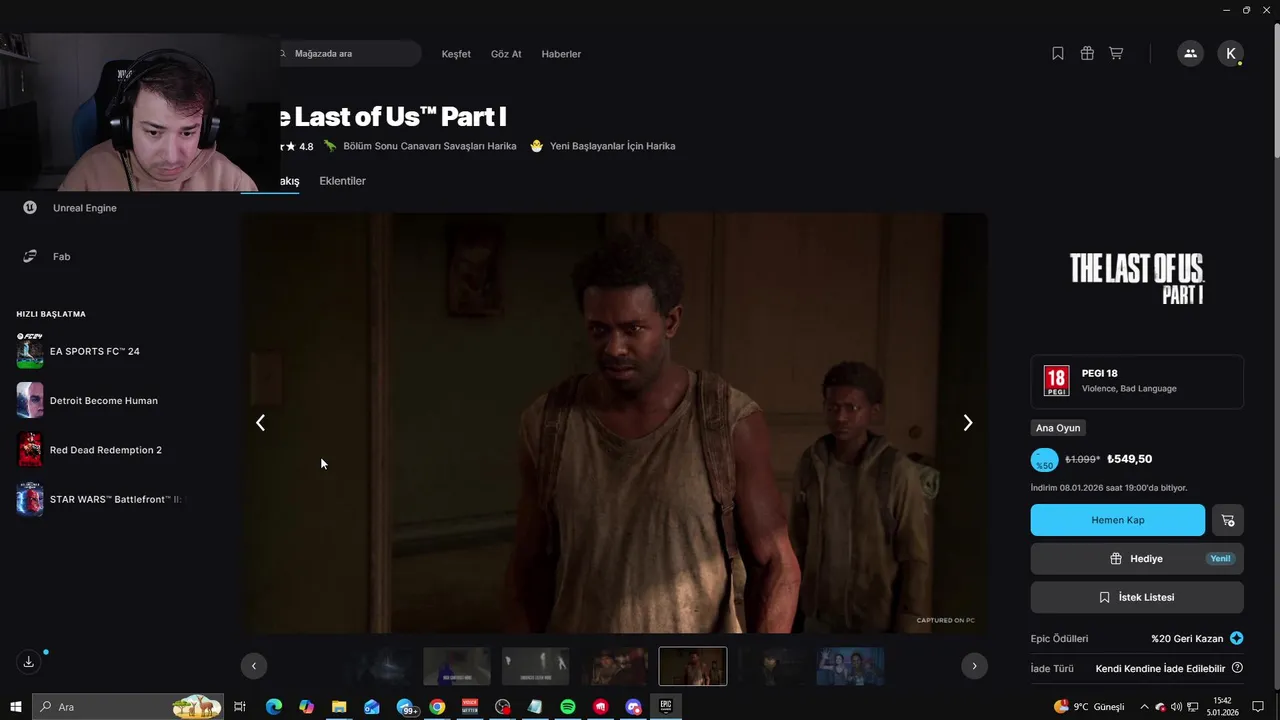Select the highlighted active screenshot thumbnail
Image resolution: width=1280 pixels, height=720 pixels.
(x=693, y=666)
